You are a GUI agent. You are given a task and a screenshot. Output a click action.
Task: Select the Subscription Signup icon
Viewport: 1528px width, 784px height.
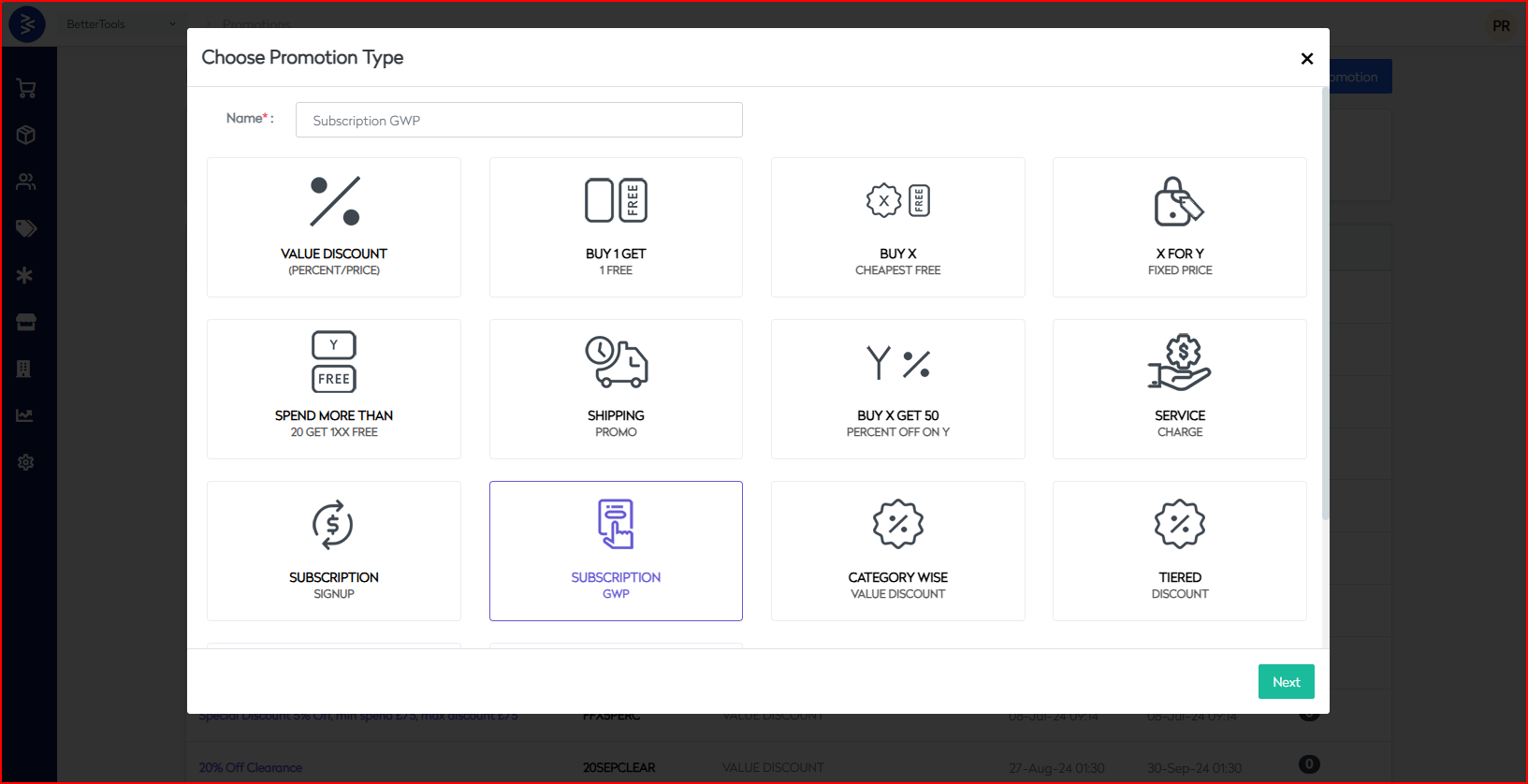[333, 524]
